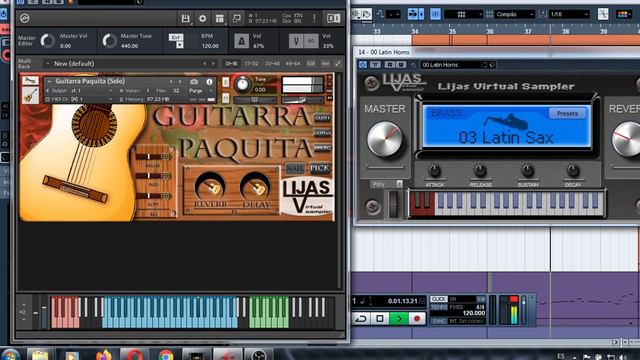Open instrument edit wrench icon
640x360 pixels.
click(30, 80)
